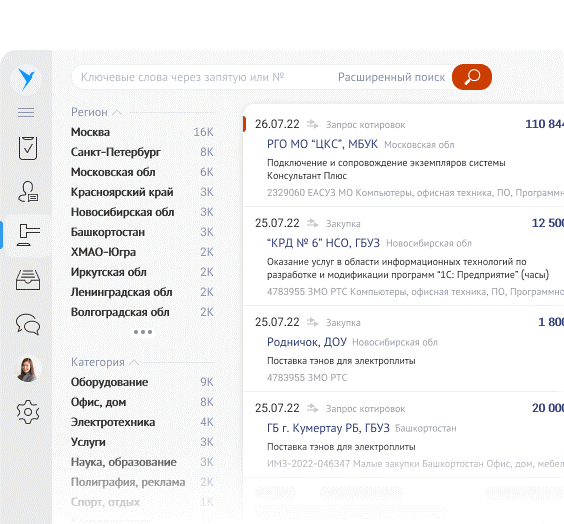
Task: Open the inbox tray sidebar icon
Action: [28, 280]
